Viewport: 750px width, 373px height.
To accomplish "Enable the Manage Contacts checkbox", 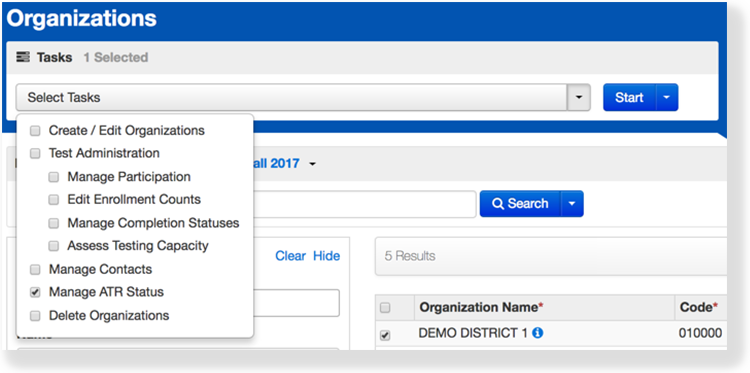I will click(x=35, y=270).
